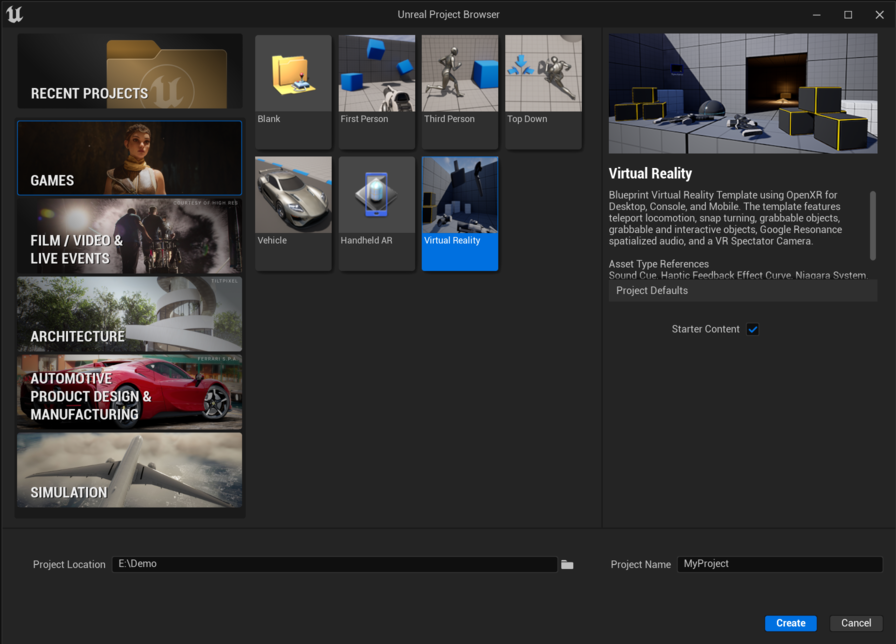
Task: Select the Handheld AR template
Action: (x=376, y=212)
